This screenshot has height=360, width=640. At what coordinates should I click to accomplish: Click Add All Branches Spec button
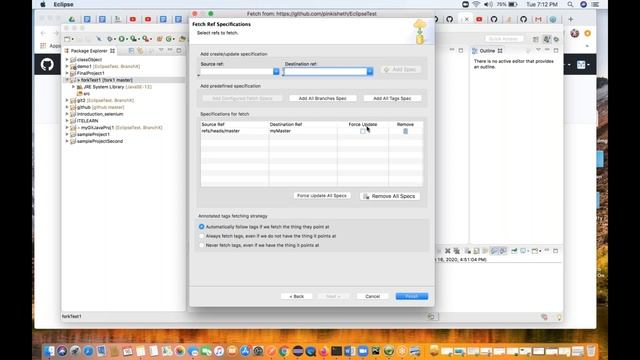pos(322,98)
